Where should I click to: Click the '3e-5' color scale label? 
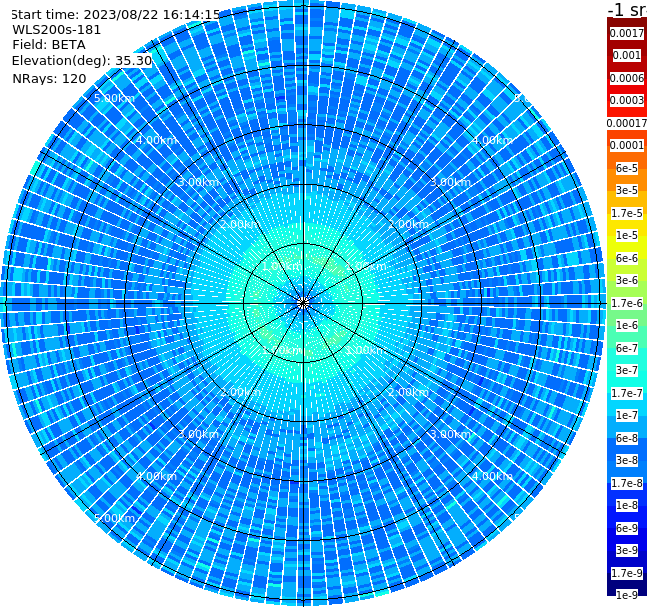(627, 190)
